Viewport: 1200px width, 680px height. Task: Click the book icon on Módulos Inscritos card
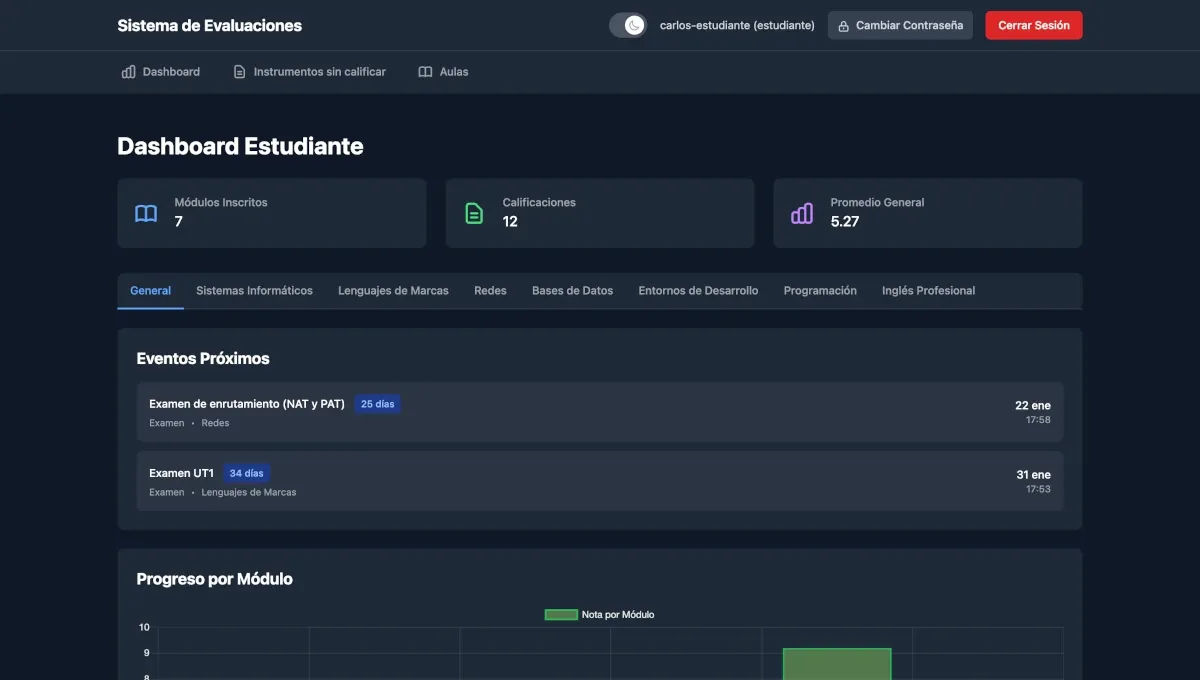coord(146,213)
